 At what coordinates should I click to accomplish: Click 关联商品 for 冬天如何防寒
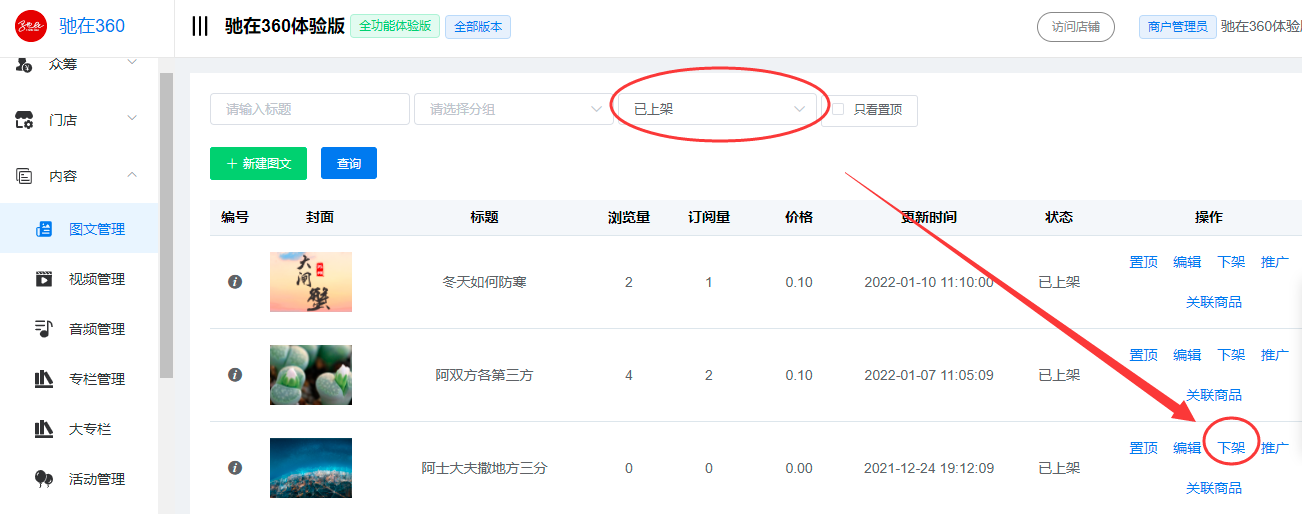1214,302
